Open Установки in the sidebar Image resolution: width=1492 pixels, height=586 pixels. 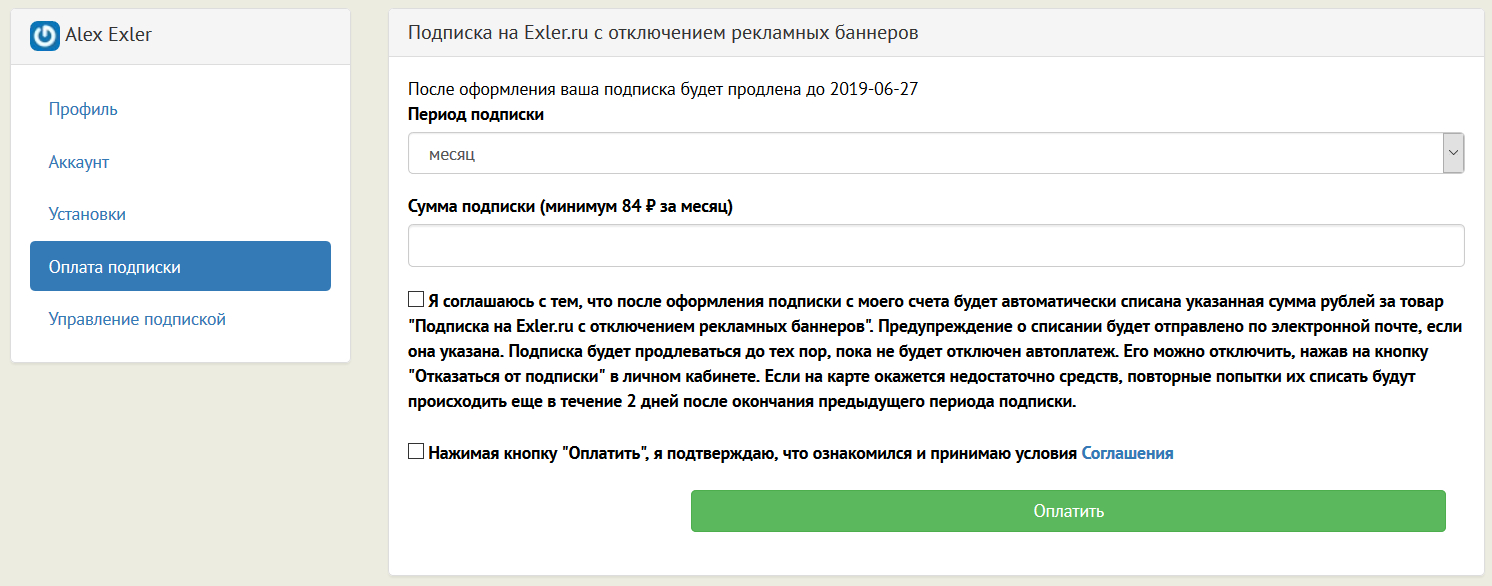[87, 214]
